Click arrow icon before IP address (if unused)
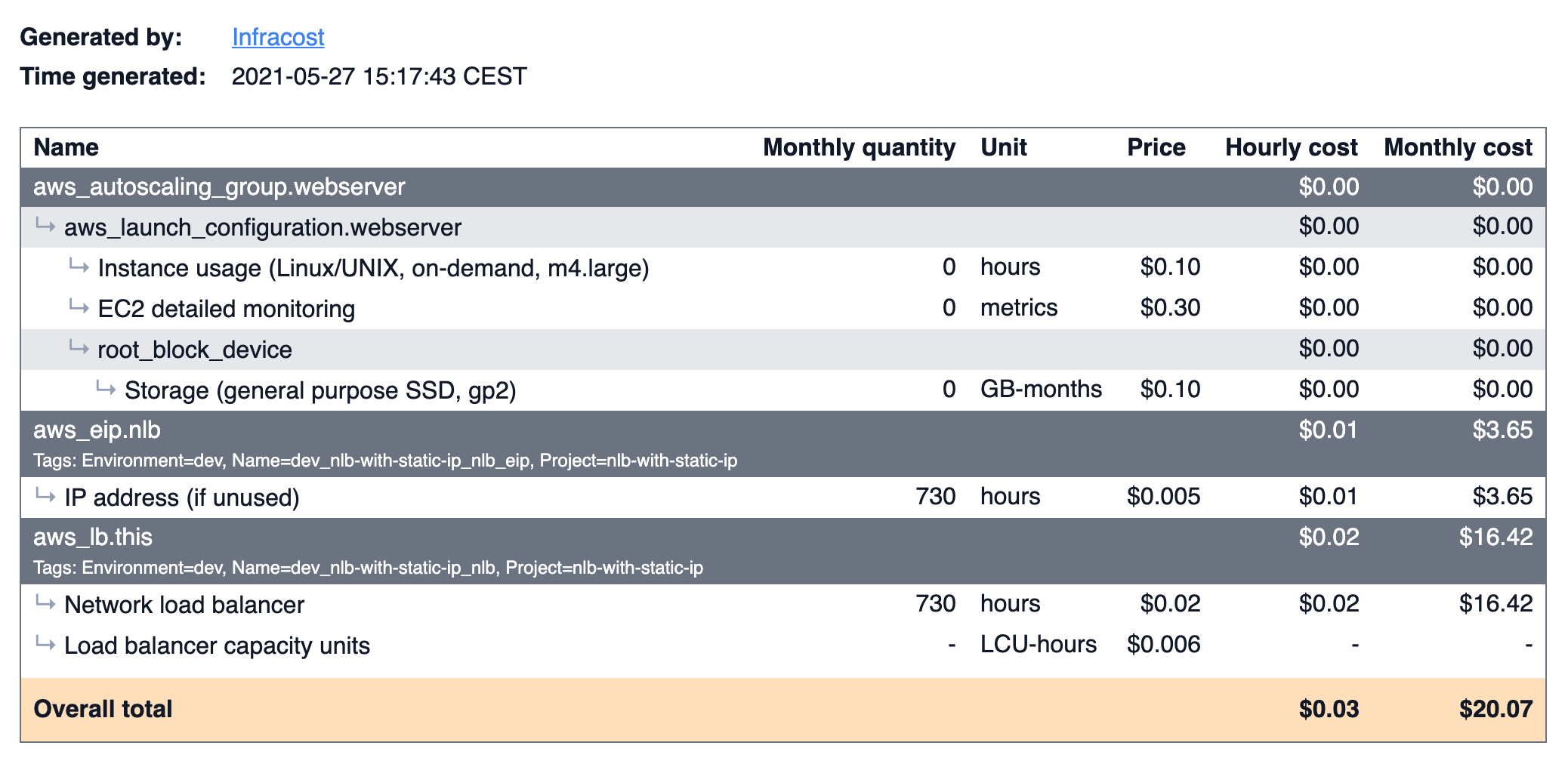Viewport: 1568px width, 761px height. 45,496
